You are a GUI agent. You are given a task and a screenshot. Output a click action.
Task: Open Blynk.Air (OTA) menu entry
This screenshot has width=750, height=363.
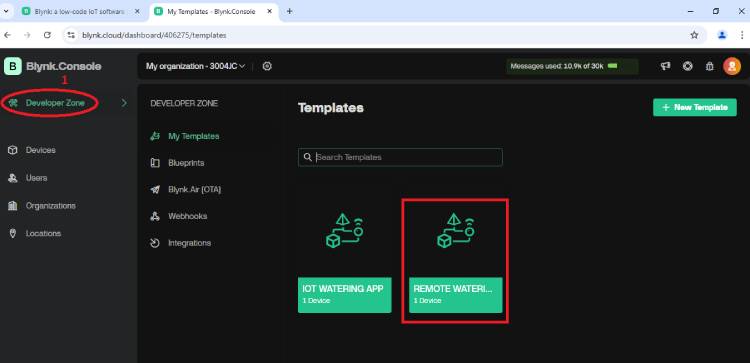coord(194,190)
